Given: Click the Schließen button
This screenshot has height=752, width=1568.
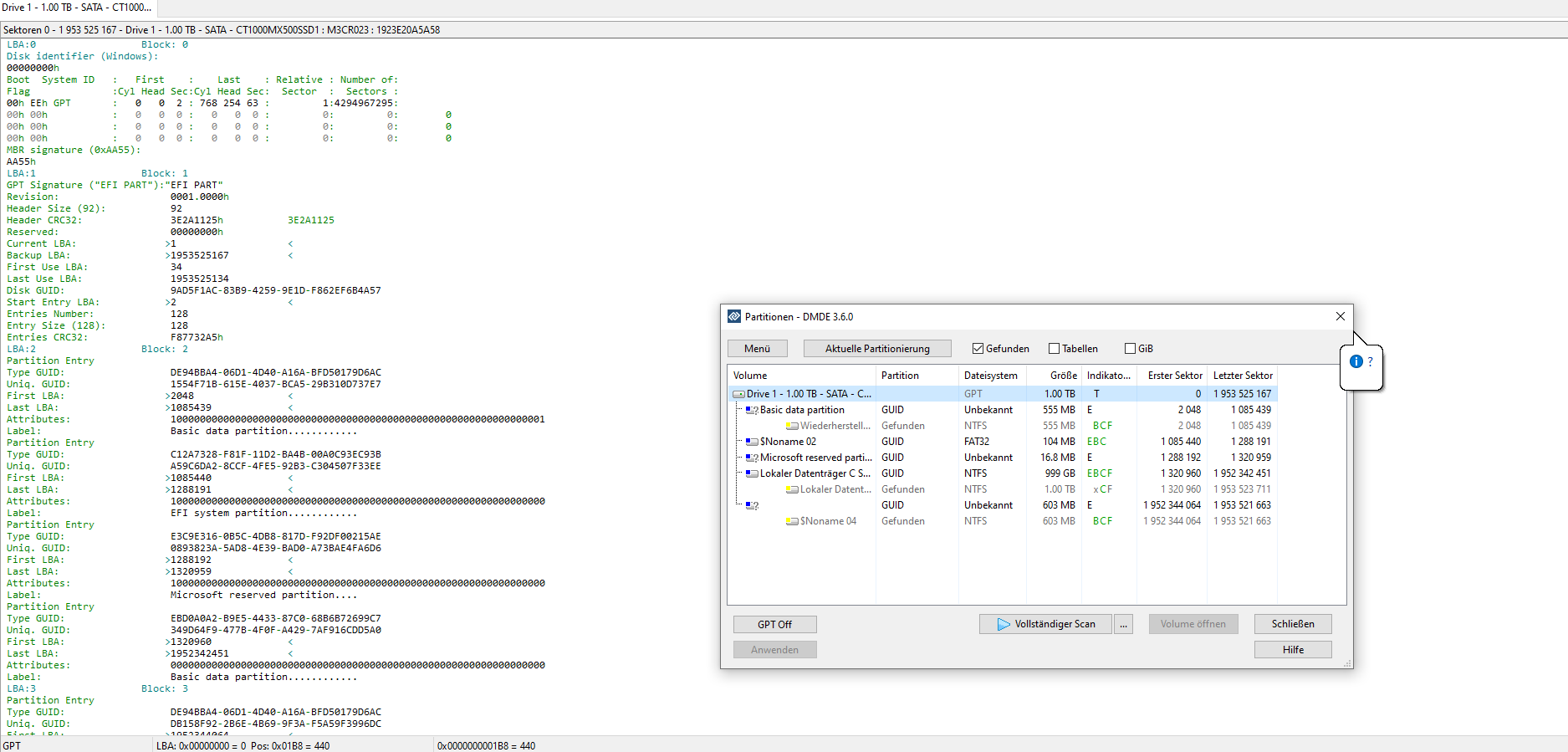Looking at the screenshot, I should coord(1293,624).
